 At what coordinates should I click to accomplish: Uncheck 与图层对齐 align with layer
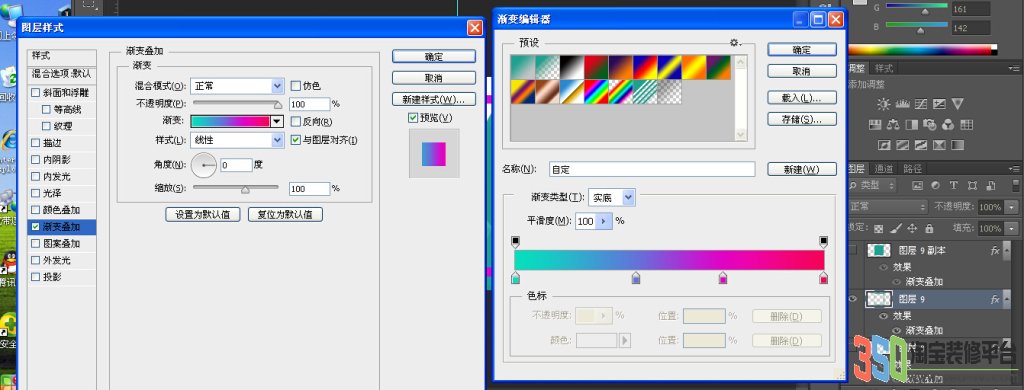pyautogui.click(x=295, y=140)
